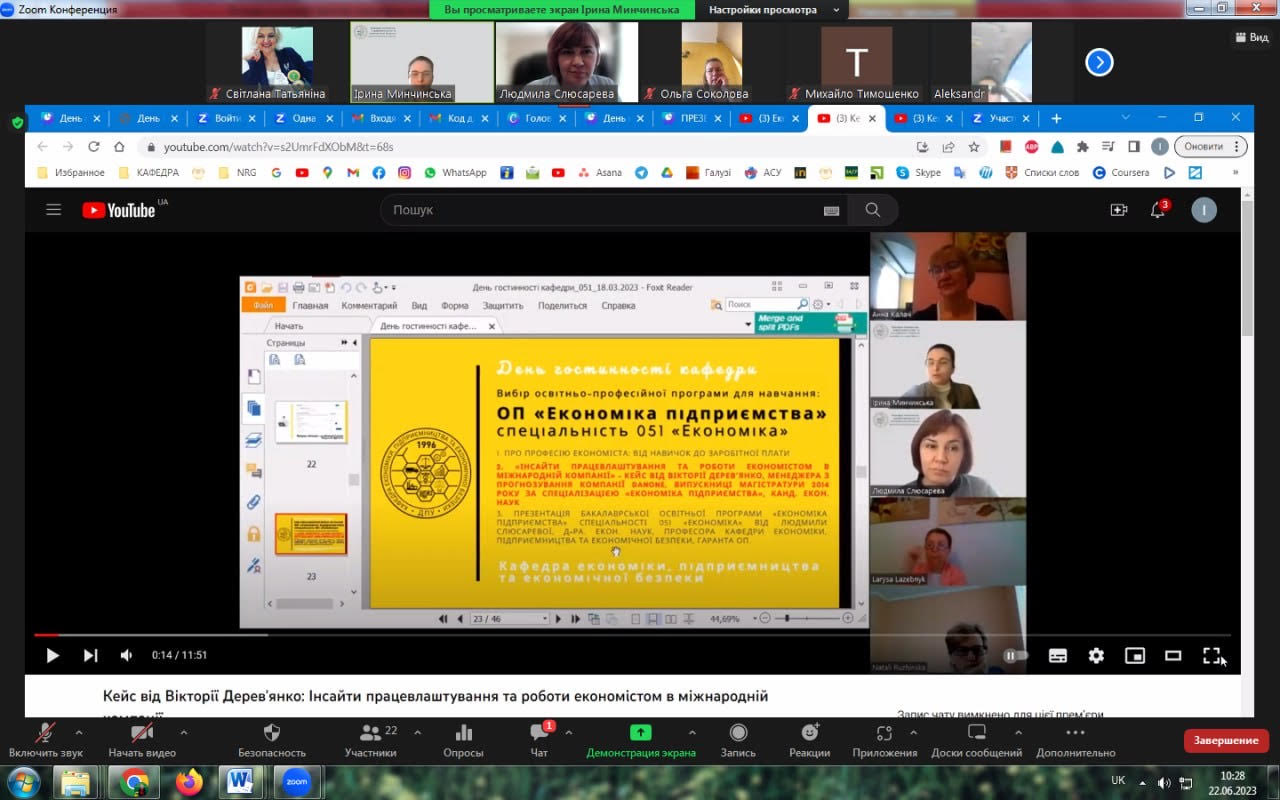Toggle YouTube subtitles button
The height and width of the screenshot is (800, 1280).
coord(1057,656)
